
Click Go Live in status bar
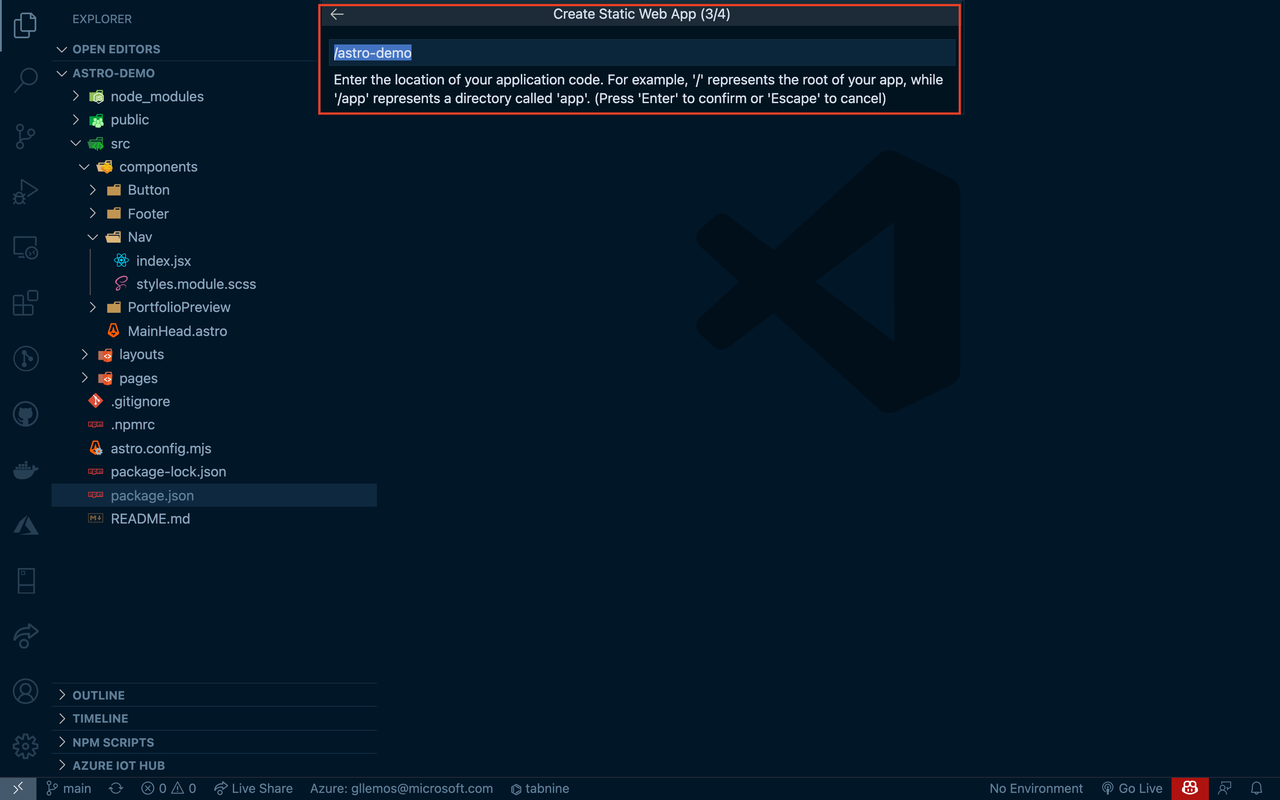(1132, 788)
